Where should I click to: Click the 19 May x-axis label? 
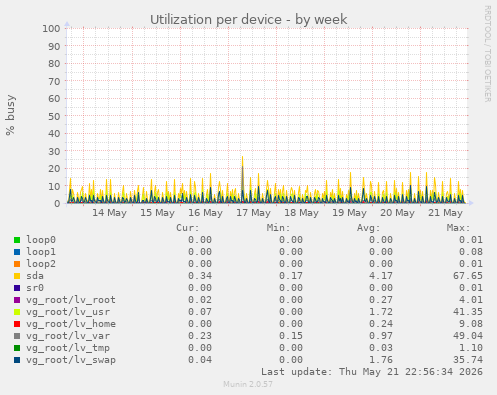349,213
